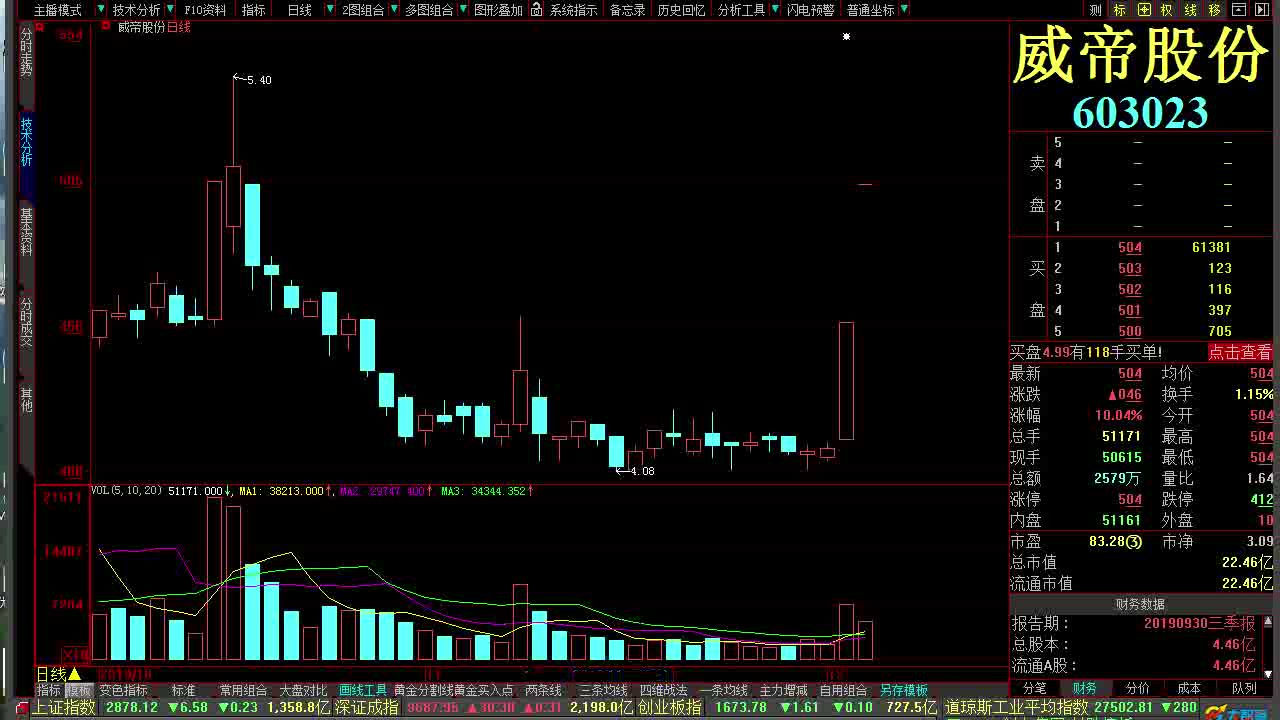Image resolution: width=1280 pixels, height=720 pixels.
Task: Click the 指标 toolbar button
Action: point(254,9)
